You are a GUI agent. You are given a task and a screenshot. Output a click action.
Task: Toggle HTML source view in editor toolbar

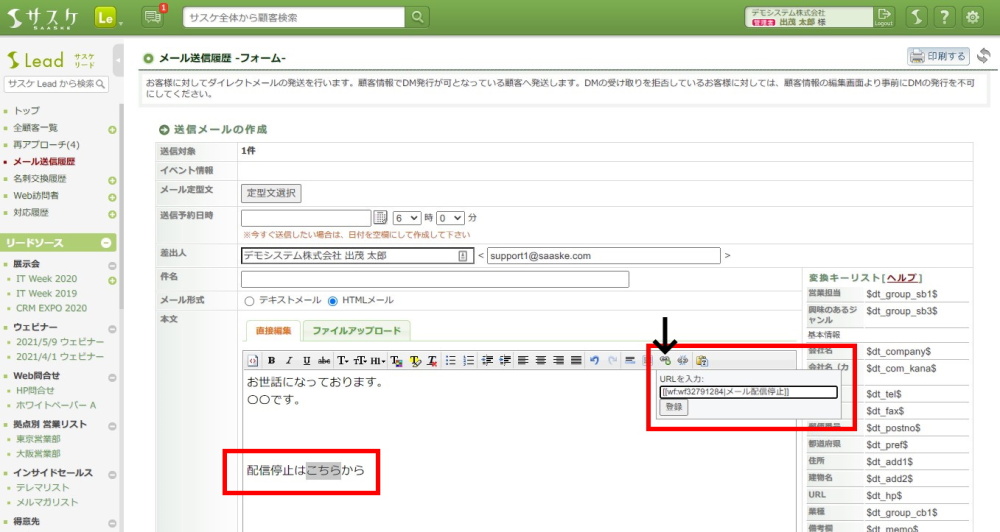tap(253, 360)
